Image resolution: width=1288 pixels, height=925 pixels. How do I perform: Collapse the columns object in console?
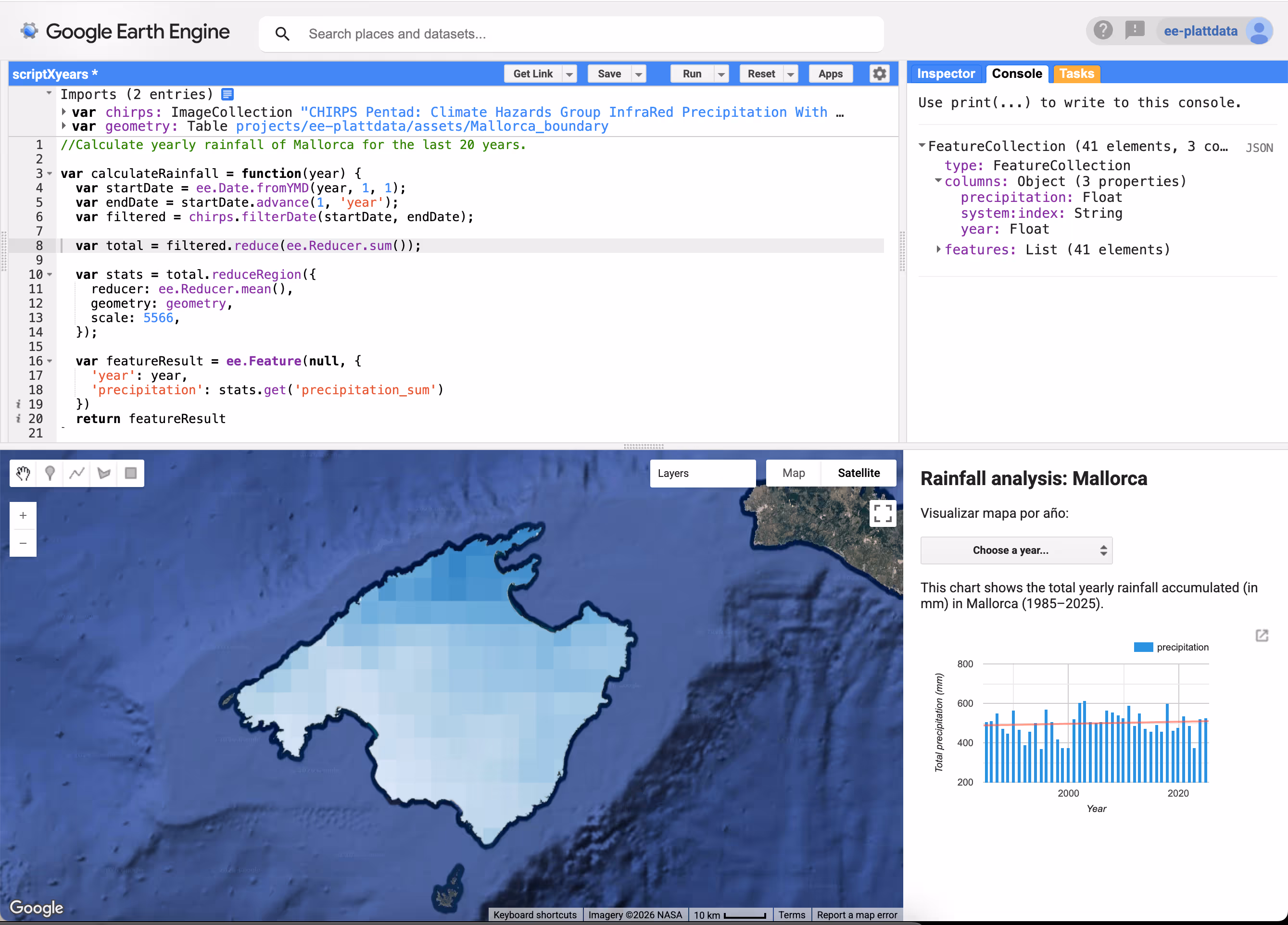click(x=938, y=181)
